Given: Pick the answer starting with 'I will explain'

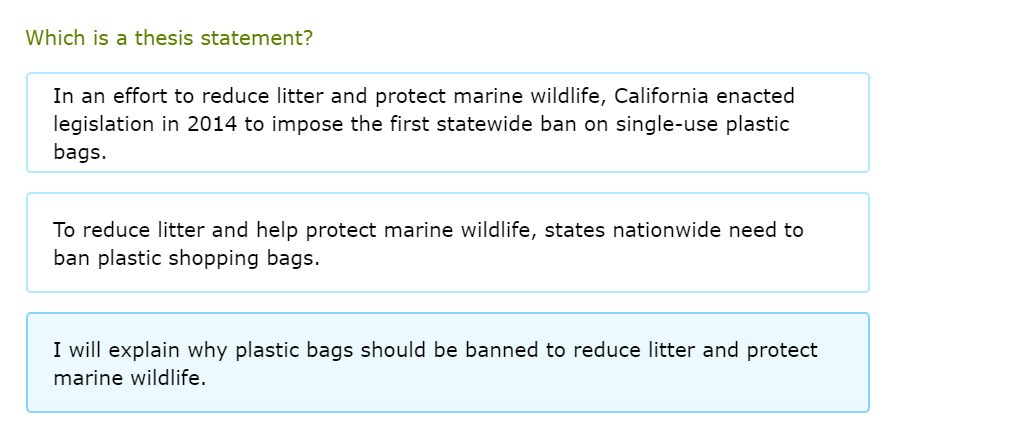Looking at the screenshot, I should (x=447, y=363).
